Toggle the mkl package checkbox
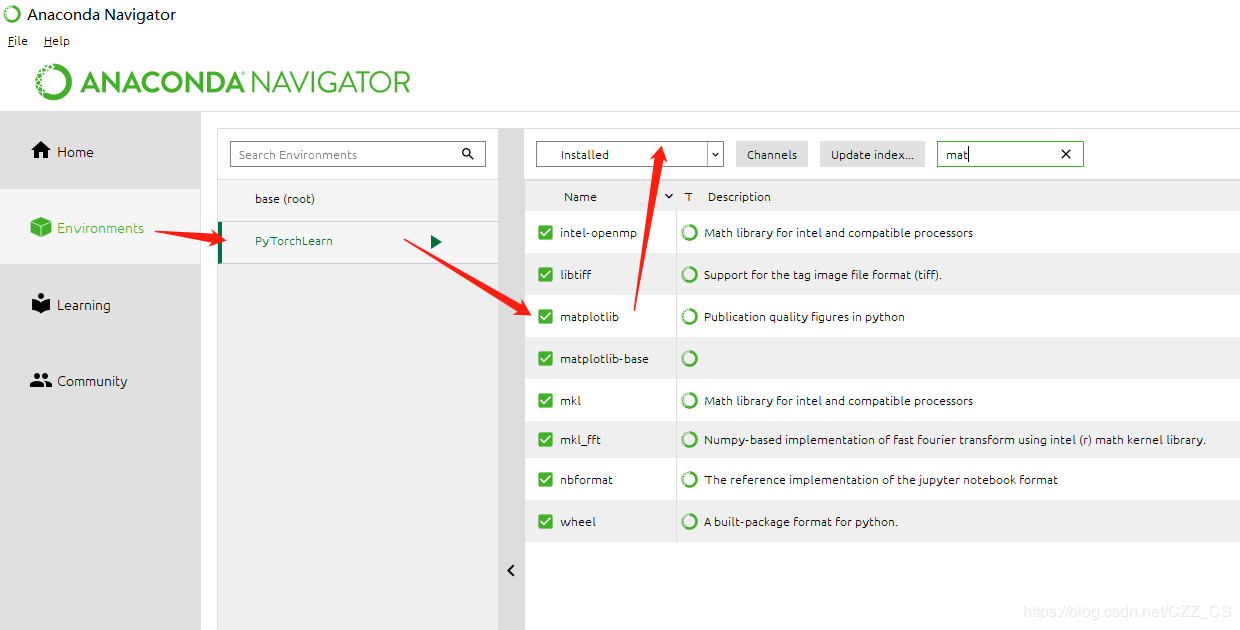This screenshot has width=1240, height=630. pos(545,400)
